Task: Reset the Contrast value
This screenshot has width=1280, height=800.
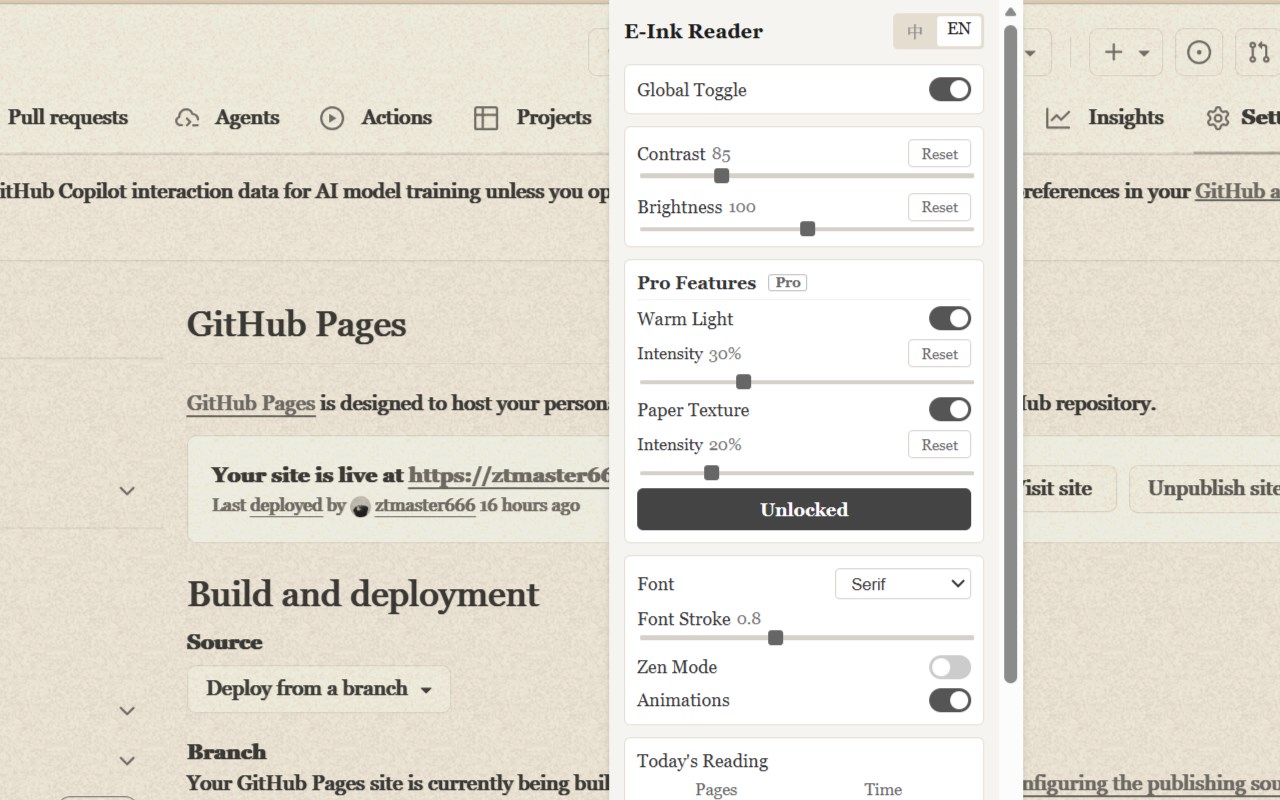Action: tap(940, 154)
